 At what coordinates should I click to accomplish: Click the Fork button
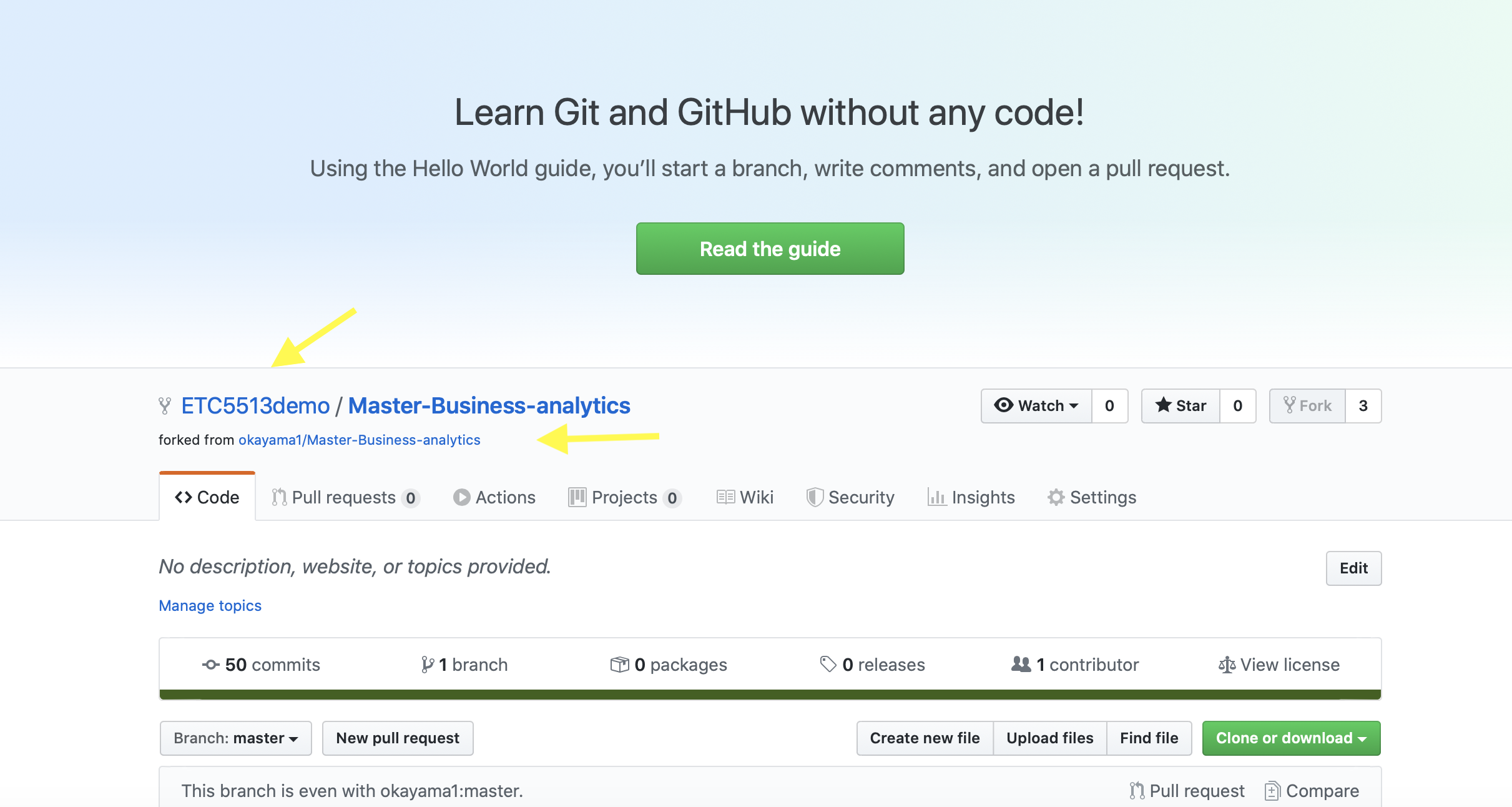tap(1307, 406)
